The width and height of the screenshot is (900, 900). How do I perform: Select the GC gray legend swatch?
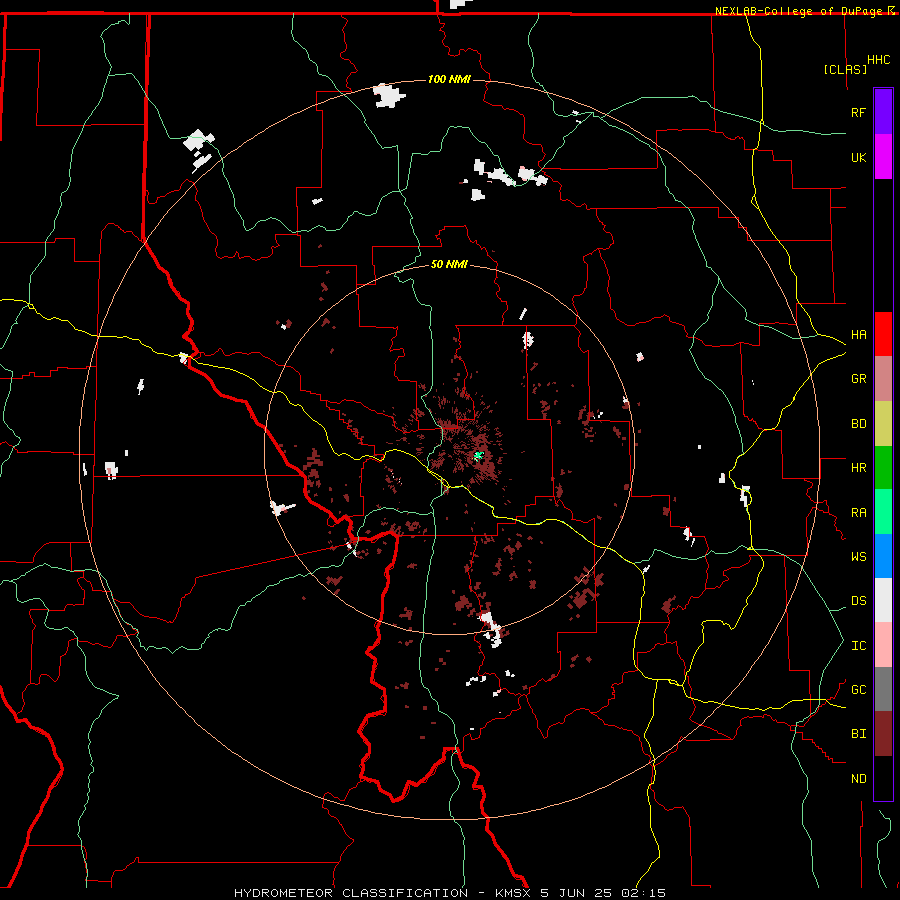point(883,689)
